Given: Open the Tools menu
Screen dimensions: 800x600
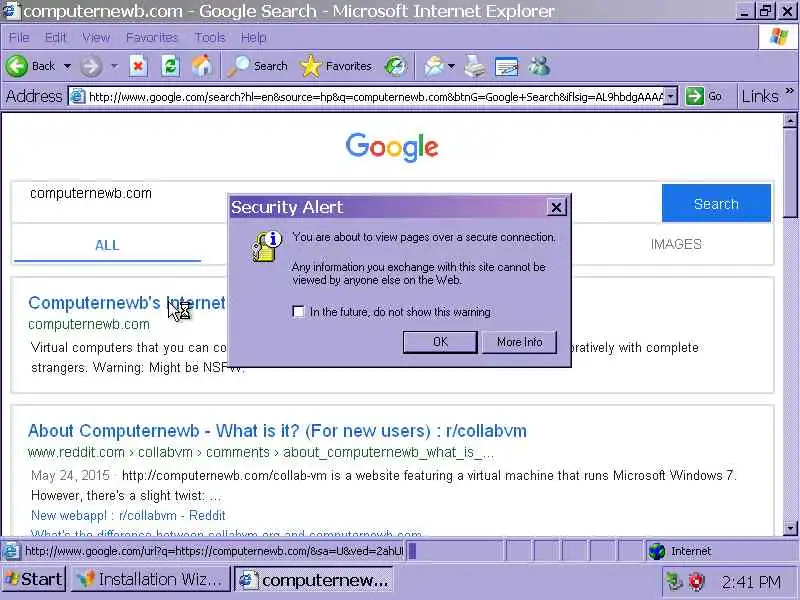Looking at the screenshot, I should click(x=210, y=37).
